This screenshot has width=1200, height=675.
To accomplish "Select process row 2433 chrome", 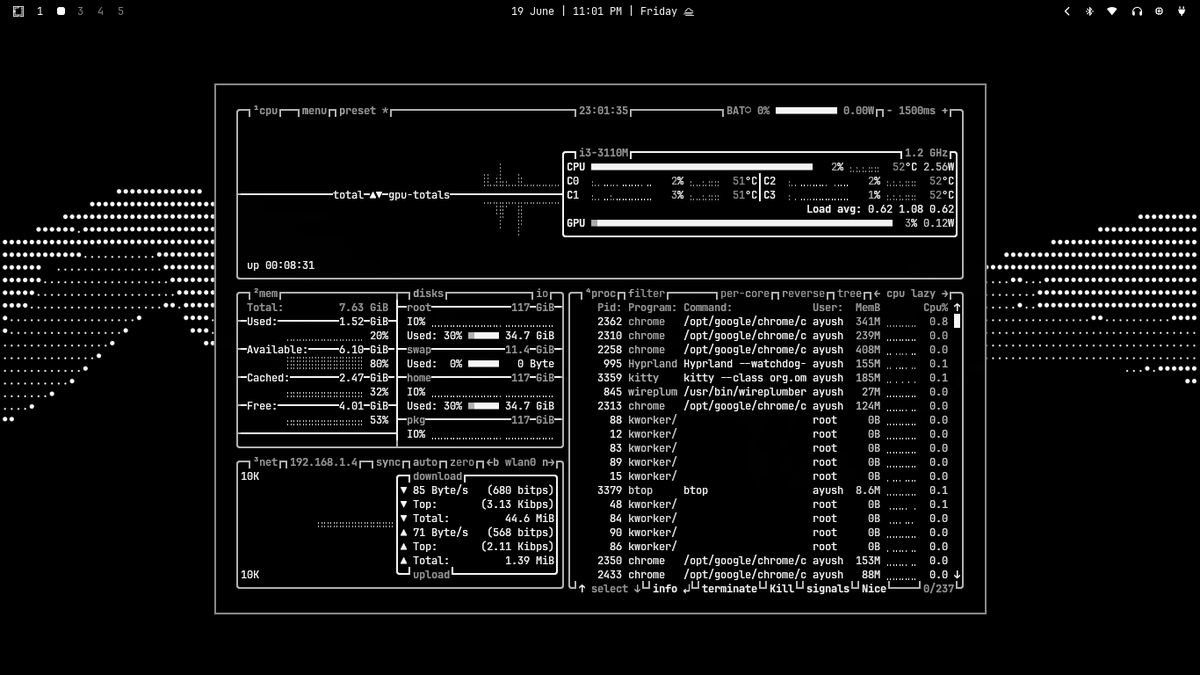I will click(772, 575).
